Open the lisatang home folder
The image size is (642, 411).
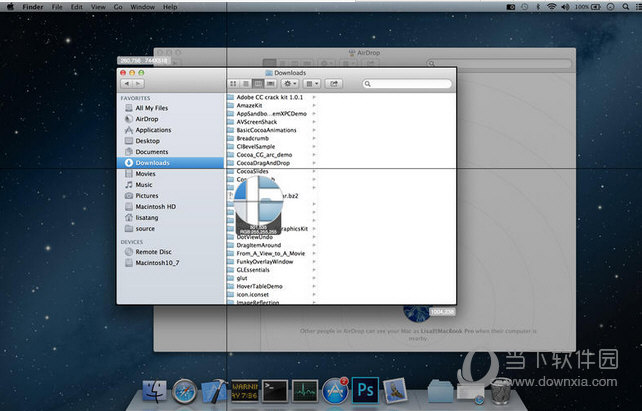pyautogui.click(x=147, y=218)
